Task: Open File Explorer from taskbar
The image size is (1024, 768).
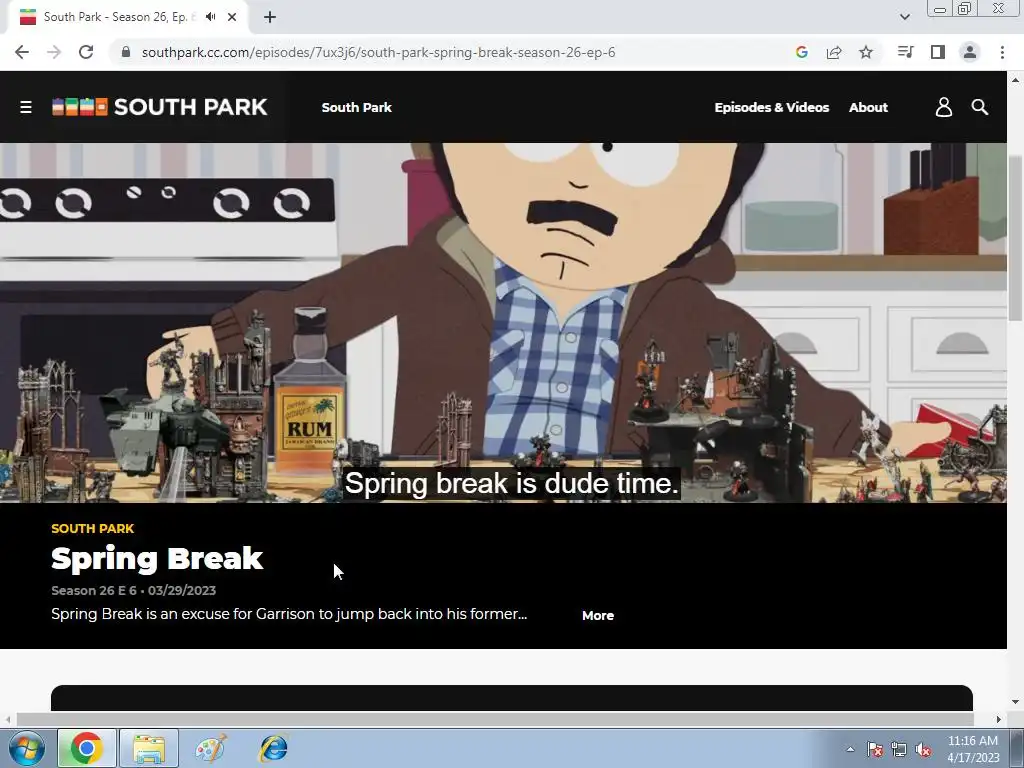Action: (x=149, y=748)
